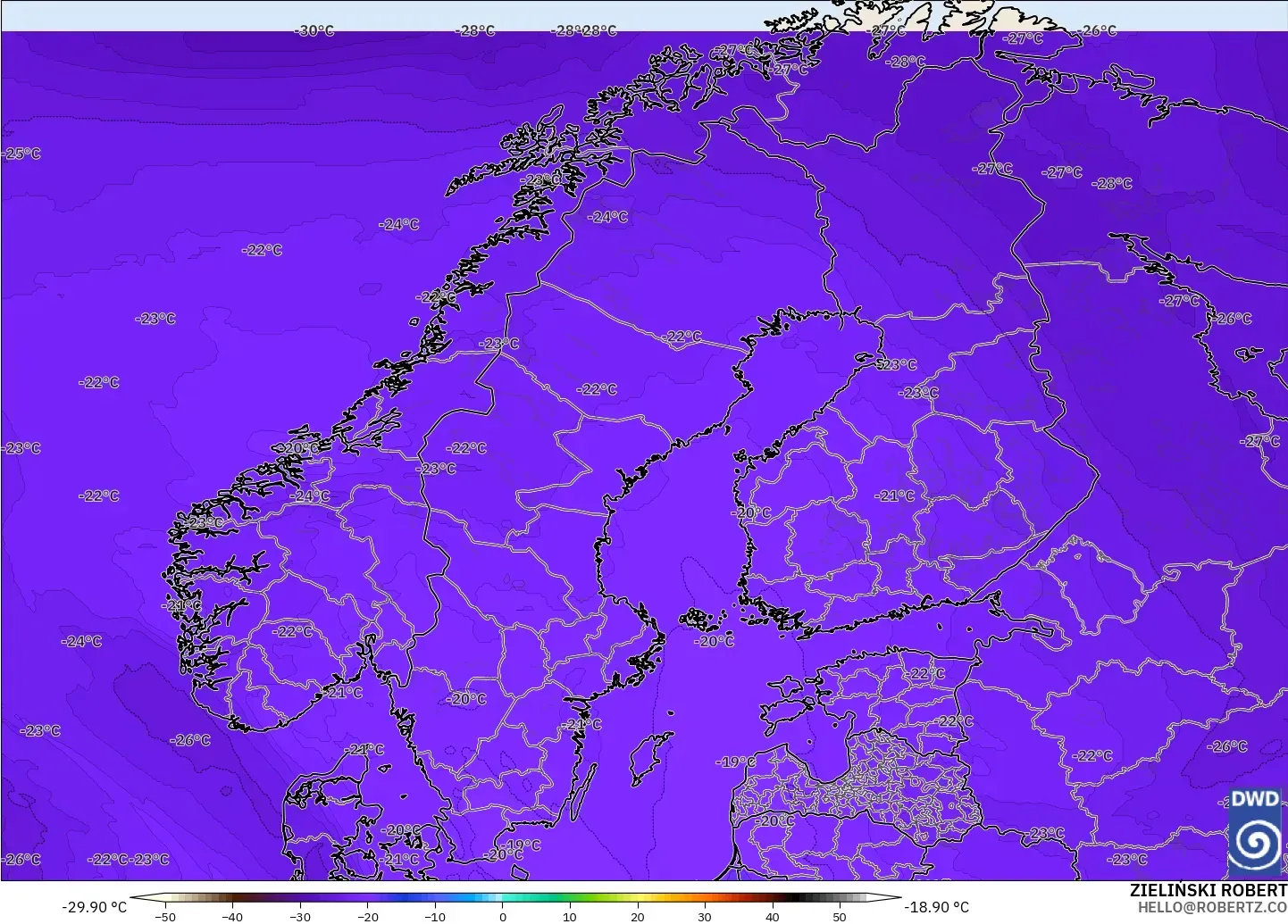Click the -40 tick label on the scale
1288x924 pixels.
pos(232,916)
